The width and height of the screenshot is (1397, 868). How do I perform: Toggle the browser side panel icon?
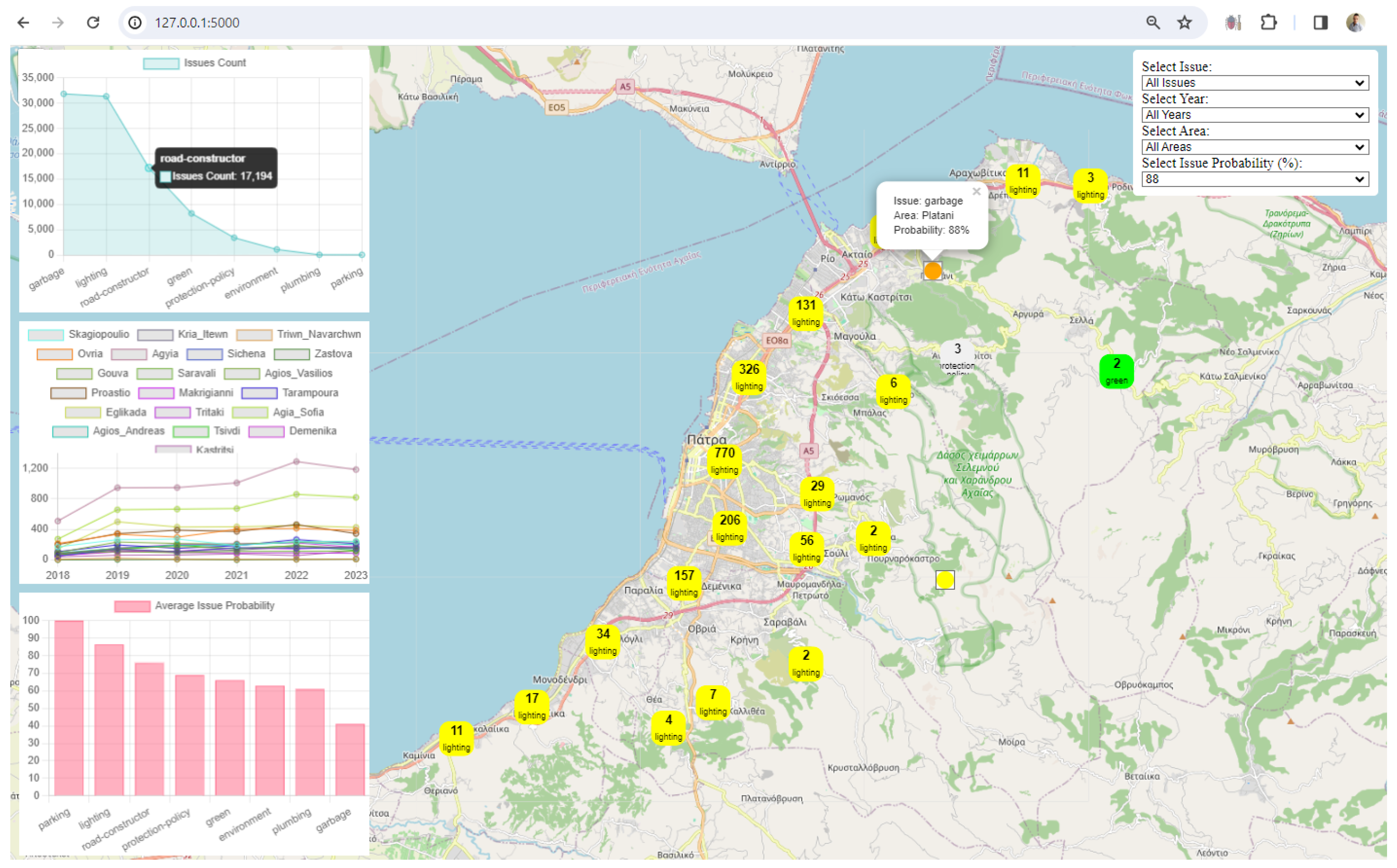1320,22
